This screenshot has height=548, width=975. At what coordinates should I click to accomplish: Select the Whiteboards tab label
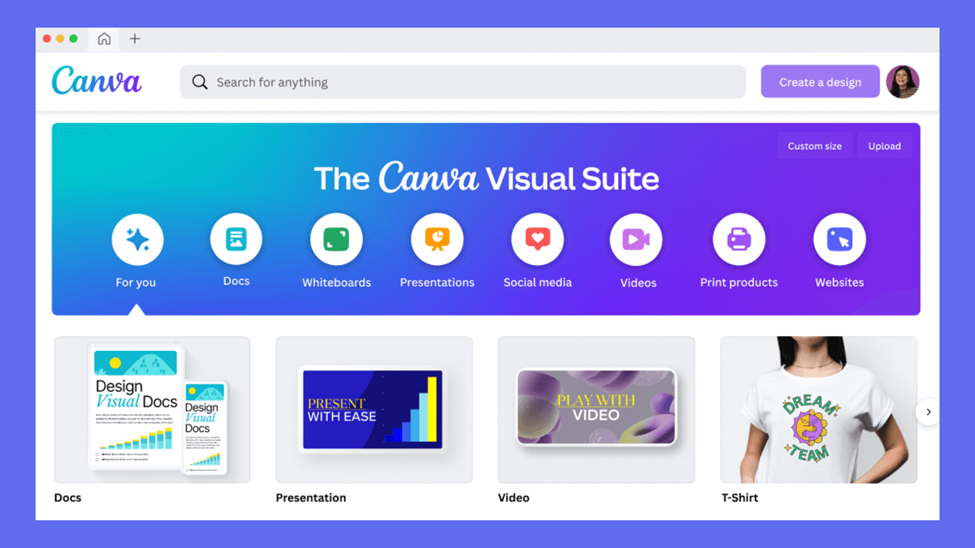tap(336, 282)
